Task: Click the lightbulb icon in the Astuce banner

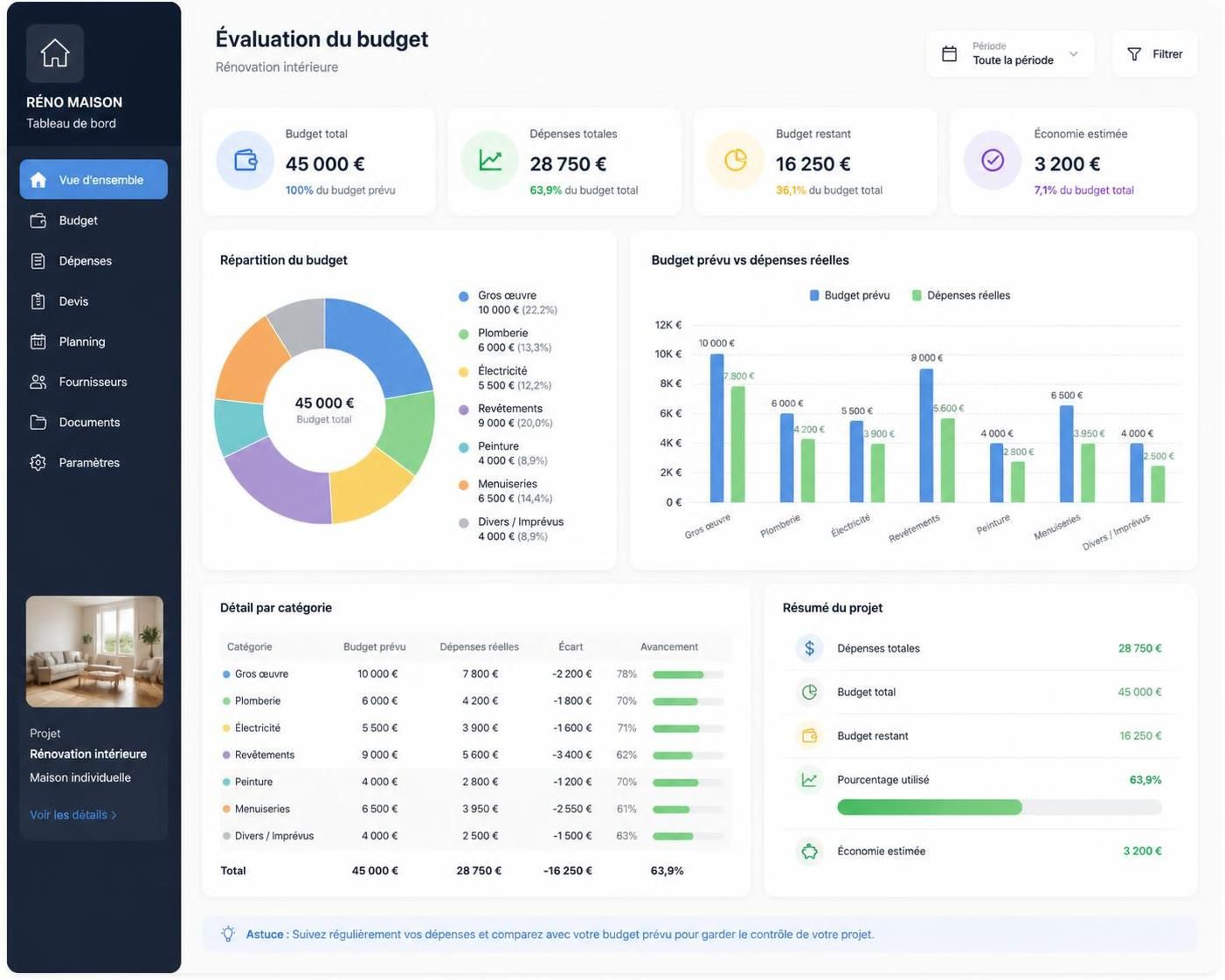Action: click(x=228, y=934)
